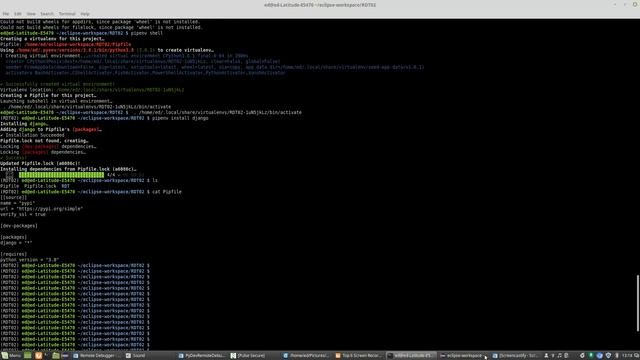Switch to home/ed/Pictures taskbar window

[307, 356]
